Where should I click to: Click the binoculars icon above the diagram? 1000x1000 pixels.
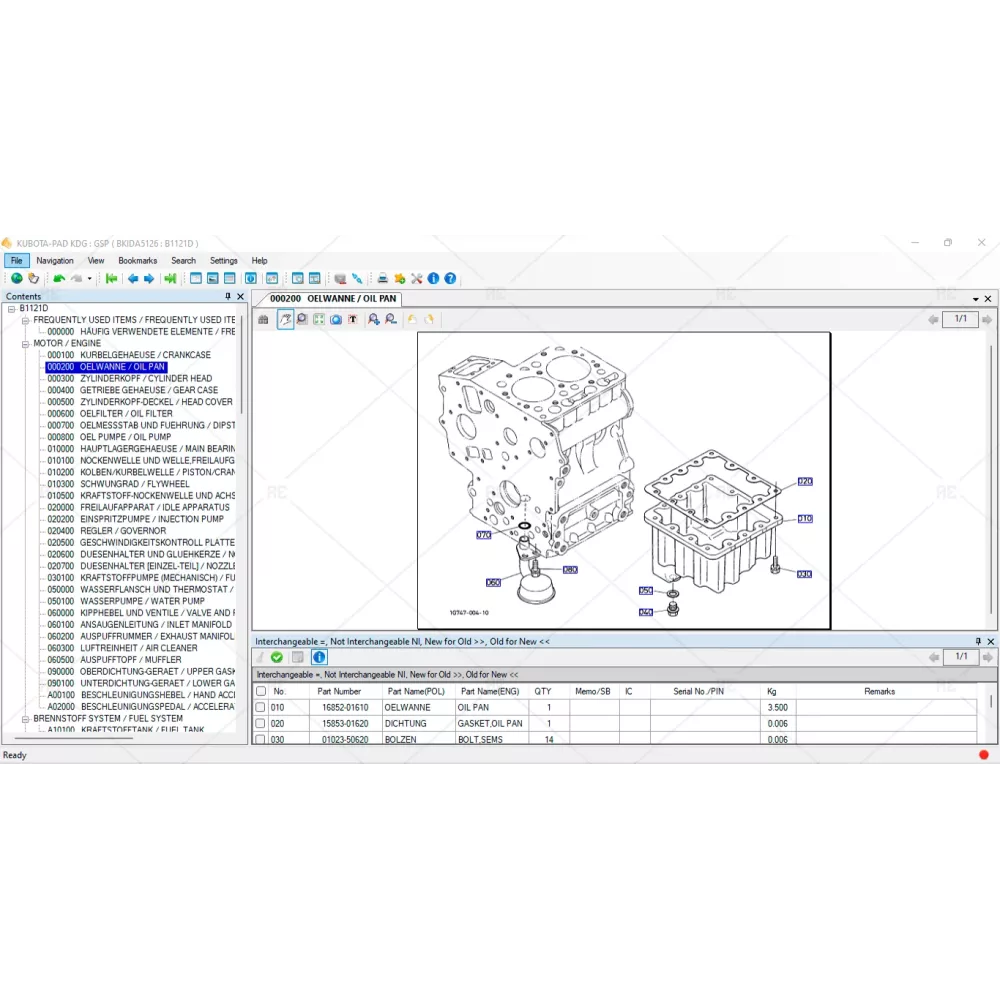click(264, 320)
